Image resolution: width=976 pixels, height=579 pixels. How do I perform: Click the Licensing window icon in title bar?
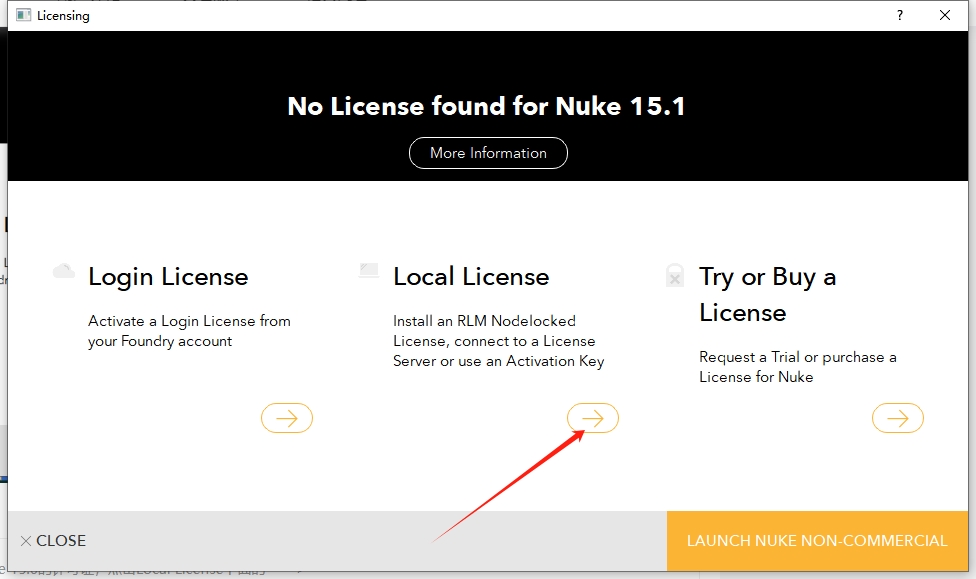(24, 15)
